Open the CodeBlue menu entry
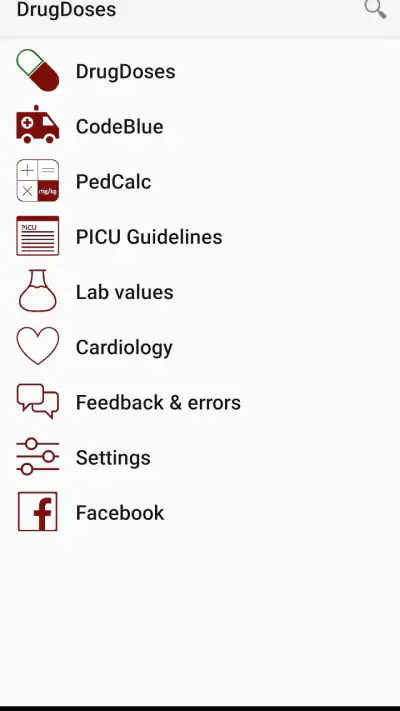This screenshot has height=711, width=400. 120,127
